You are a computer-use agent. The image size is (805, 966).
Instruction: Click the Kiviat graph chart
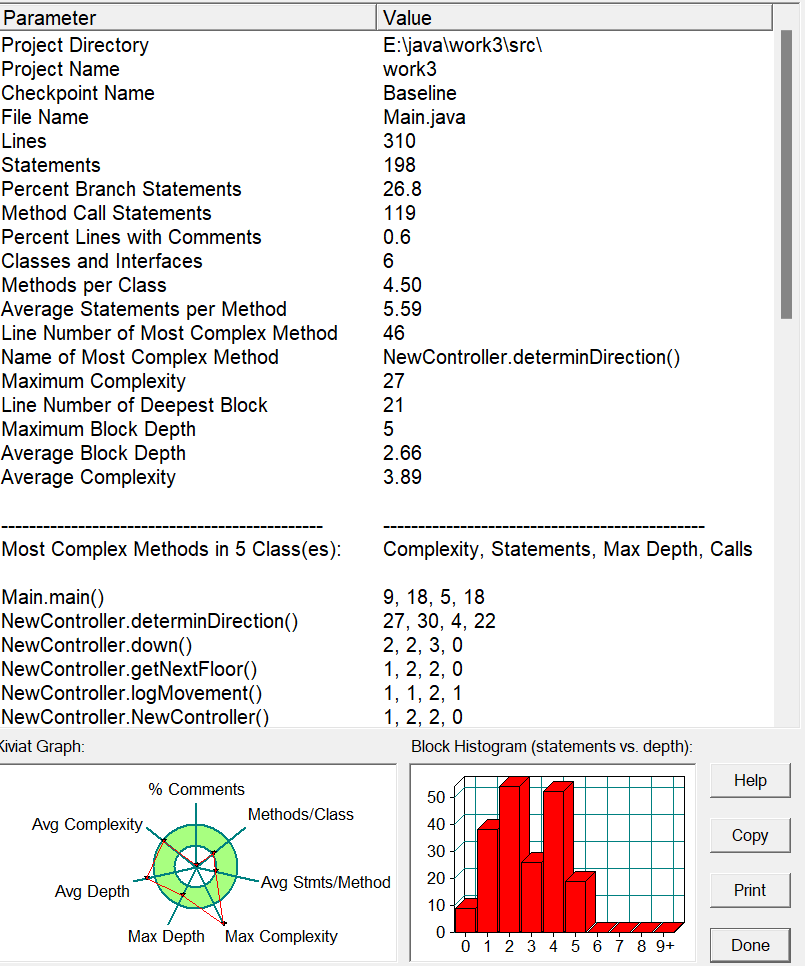click(x=197, y=862)
